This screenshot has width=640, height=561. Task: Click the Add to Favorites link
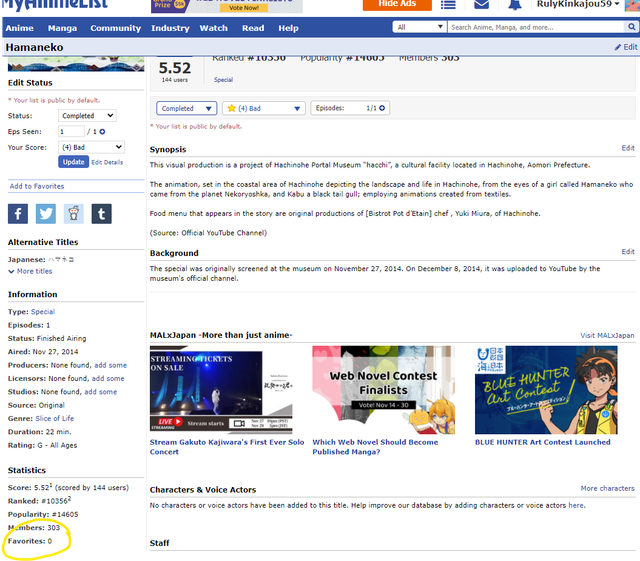[37, 186]
